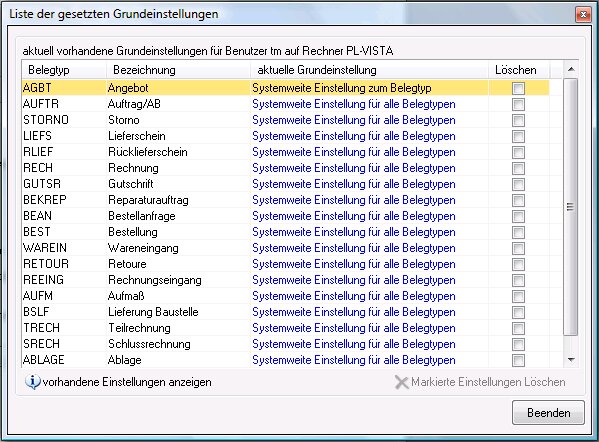Click the Beenden button
Image resolution: width=599 pixels, height=442 pixels.
click(x=548, y=413)
